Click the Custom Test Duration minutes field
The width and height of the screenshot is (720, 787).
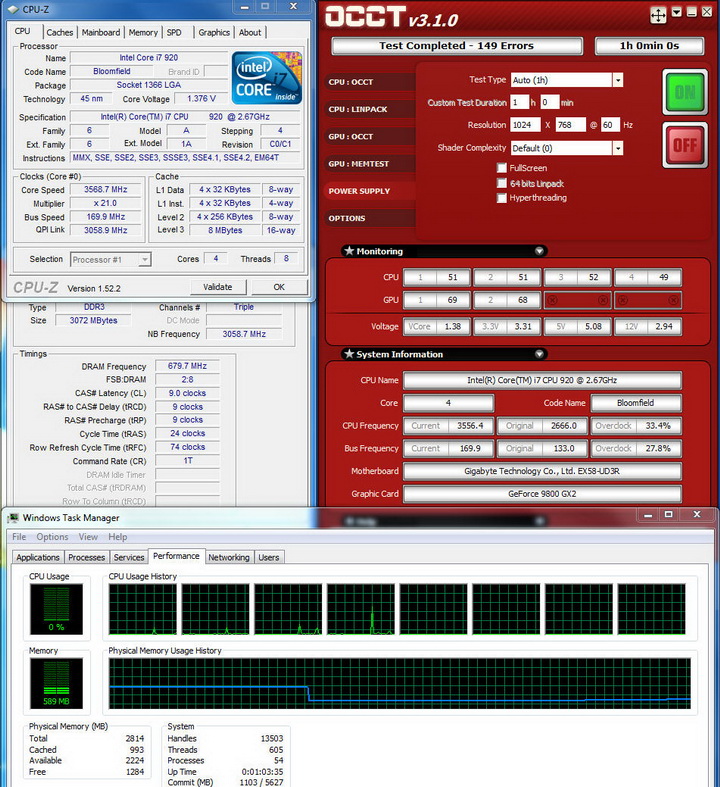(550, 102)
